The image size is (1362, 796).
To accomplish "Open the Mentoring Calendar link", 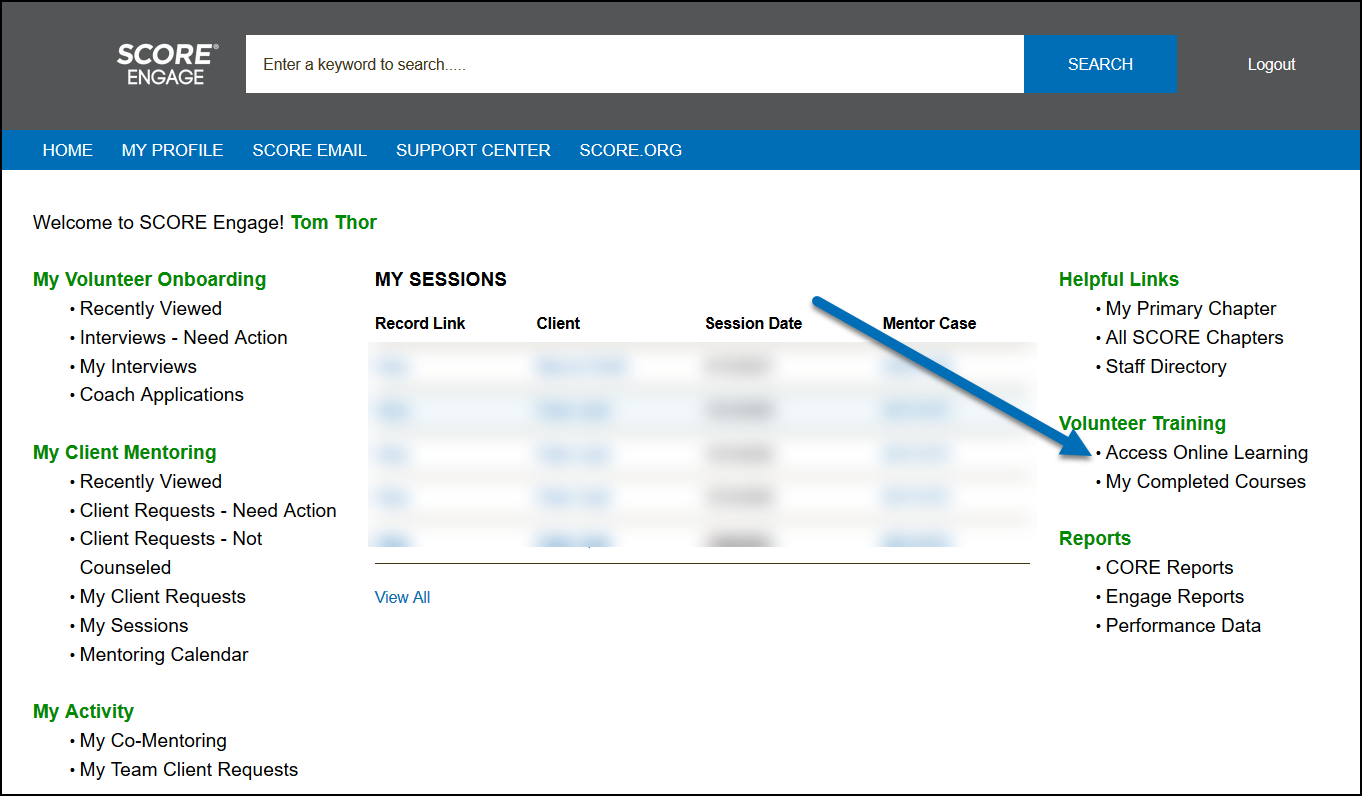I will tap(164, 654).
